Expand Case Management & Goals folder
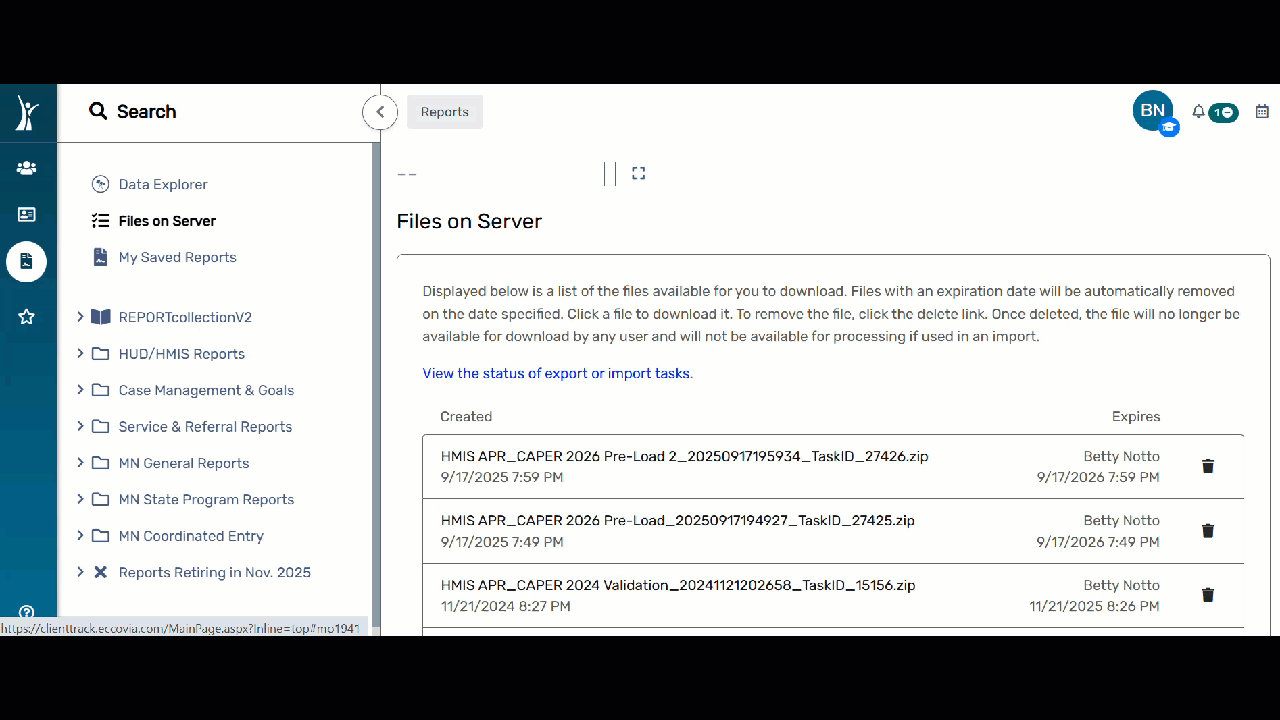 (81, 390)
